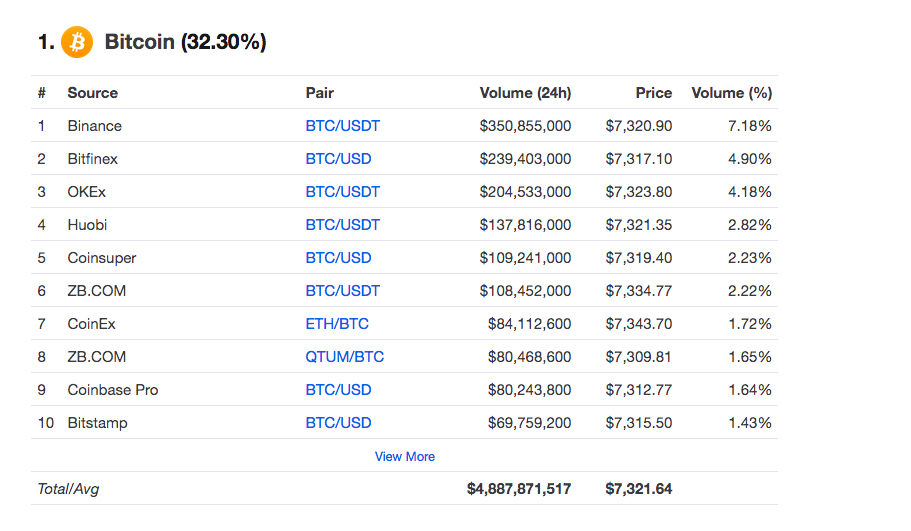Viewport: 911px width, 531px height.
Task: Open Bitstamp BTC/USD pair link
Action: tap(338, 423)
